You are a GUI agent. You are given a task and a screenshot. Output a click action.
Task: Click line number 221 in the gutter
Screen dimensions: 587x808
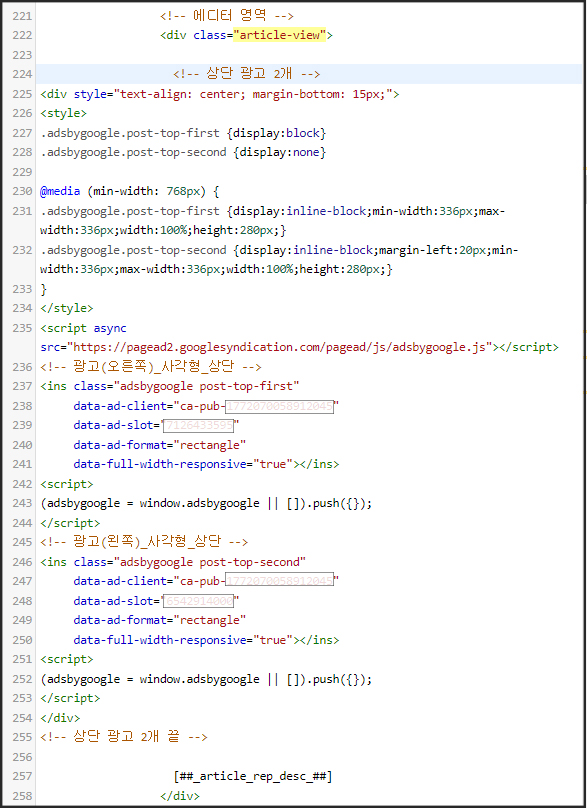pos(22,16)
